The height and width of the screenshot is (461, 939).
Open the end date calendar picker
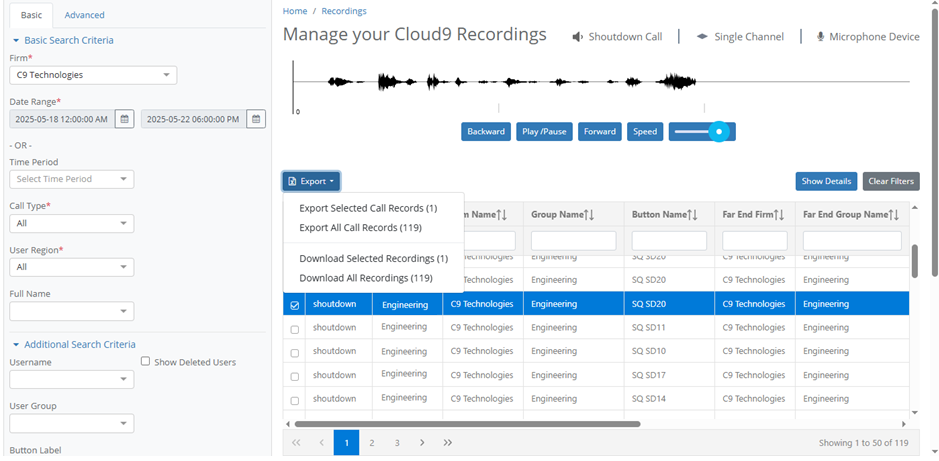(256, 119)
